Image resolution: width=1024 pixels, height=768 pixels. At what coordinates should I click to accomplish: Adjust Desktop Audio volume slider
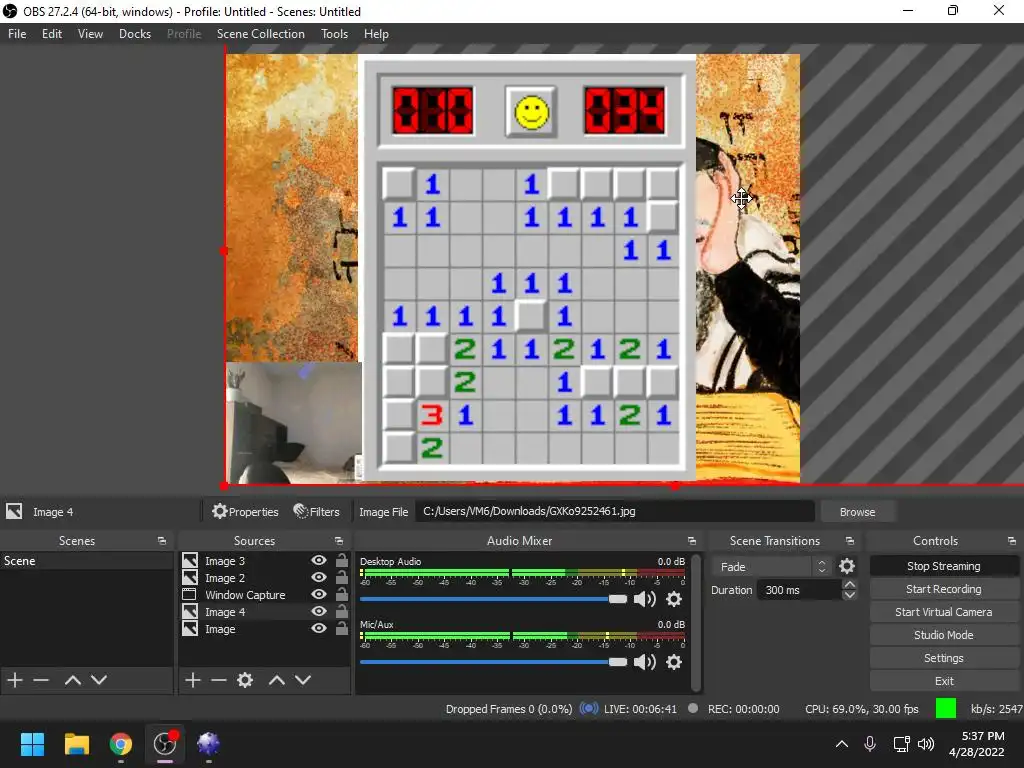493,599
